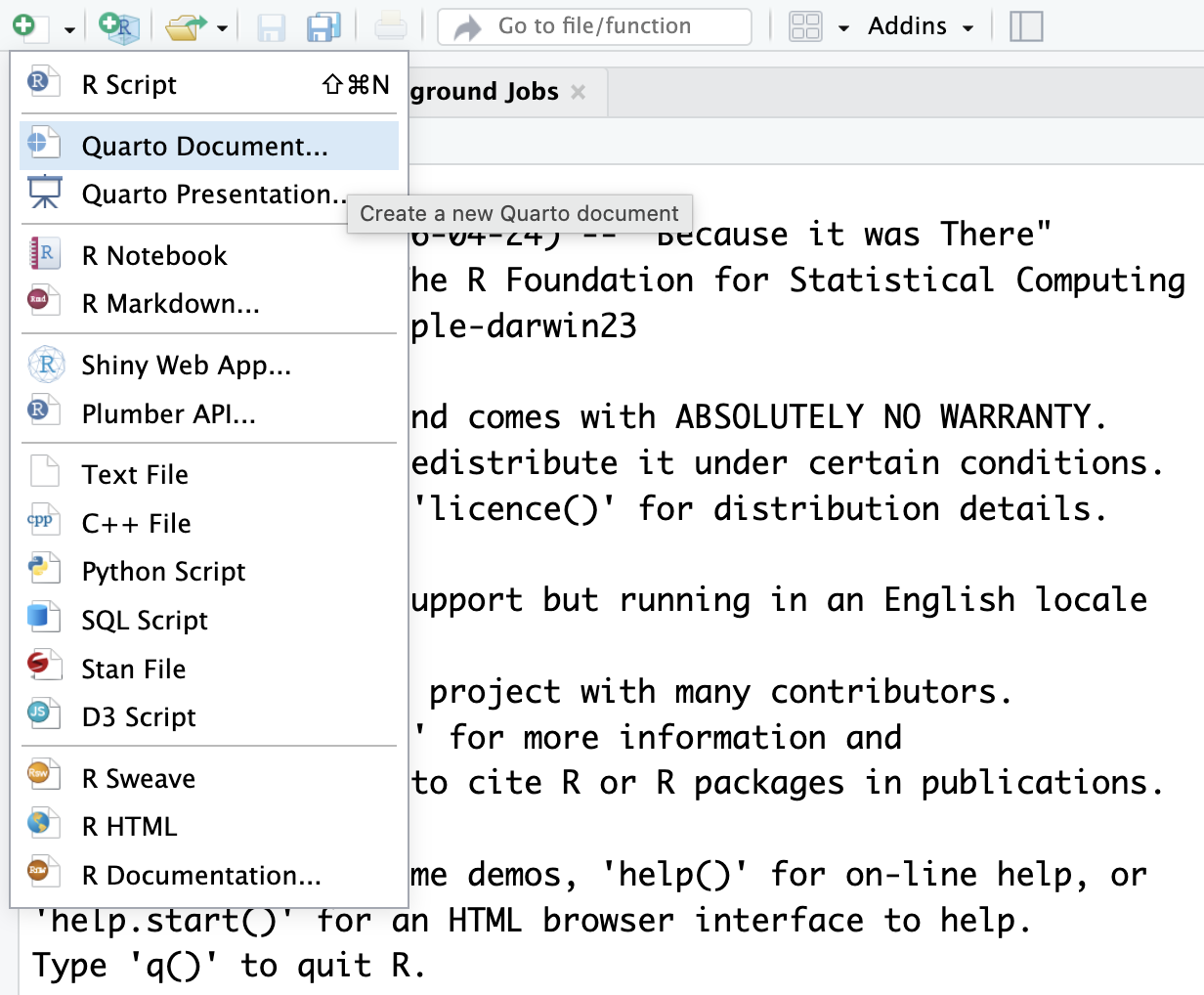Select Stan File menu entry
The height and width of the screenshot is (995, 1204).
tap(209, 669)
